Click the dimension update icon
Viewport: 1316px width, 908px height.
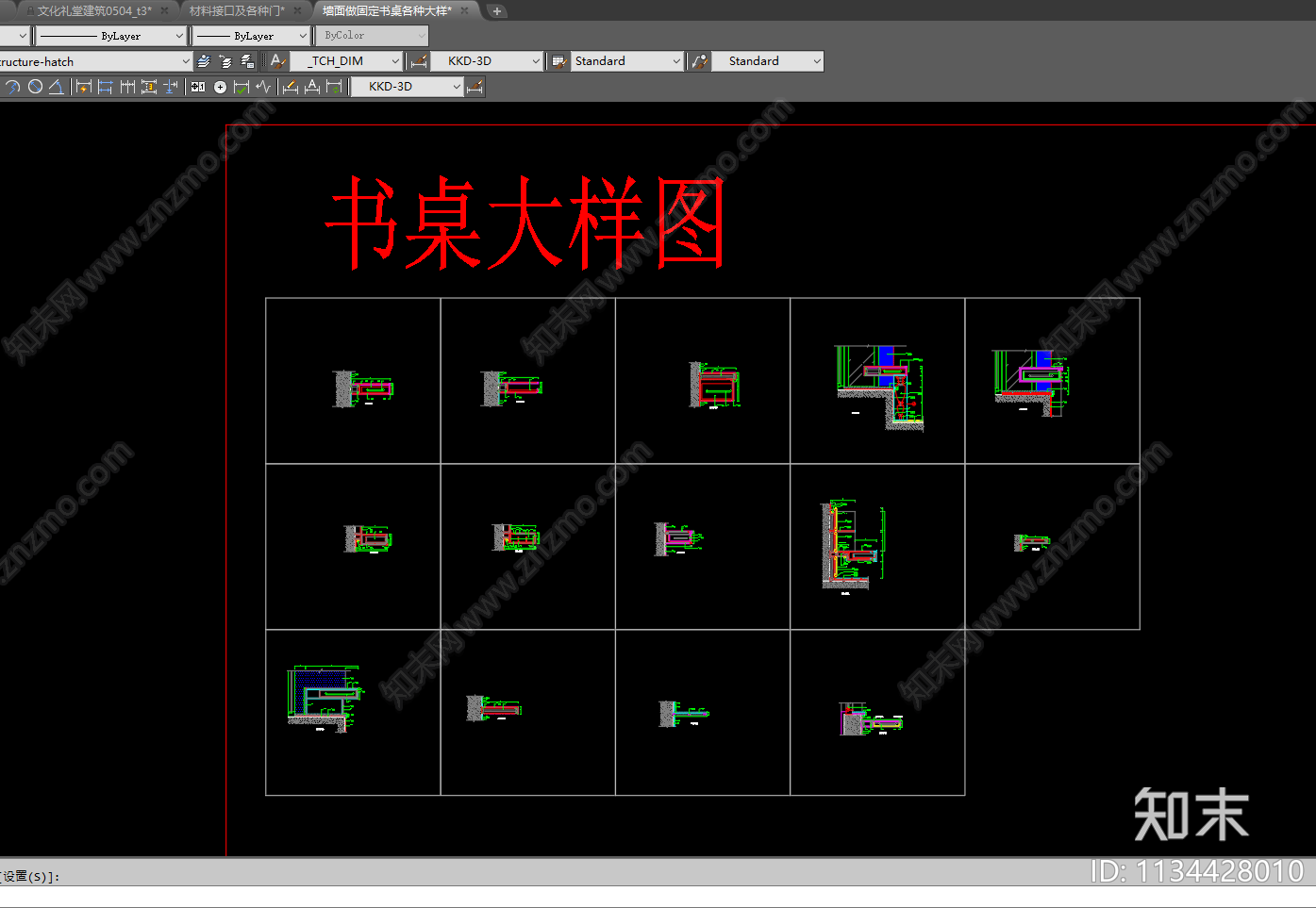click(x=334, y=87)
